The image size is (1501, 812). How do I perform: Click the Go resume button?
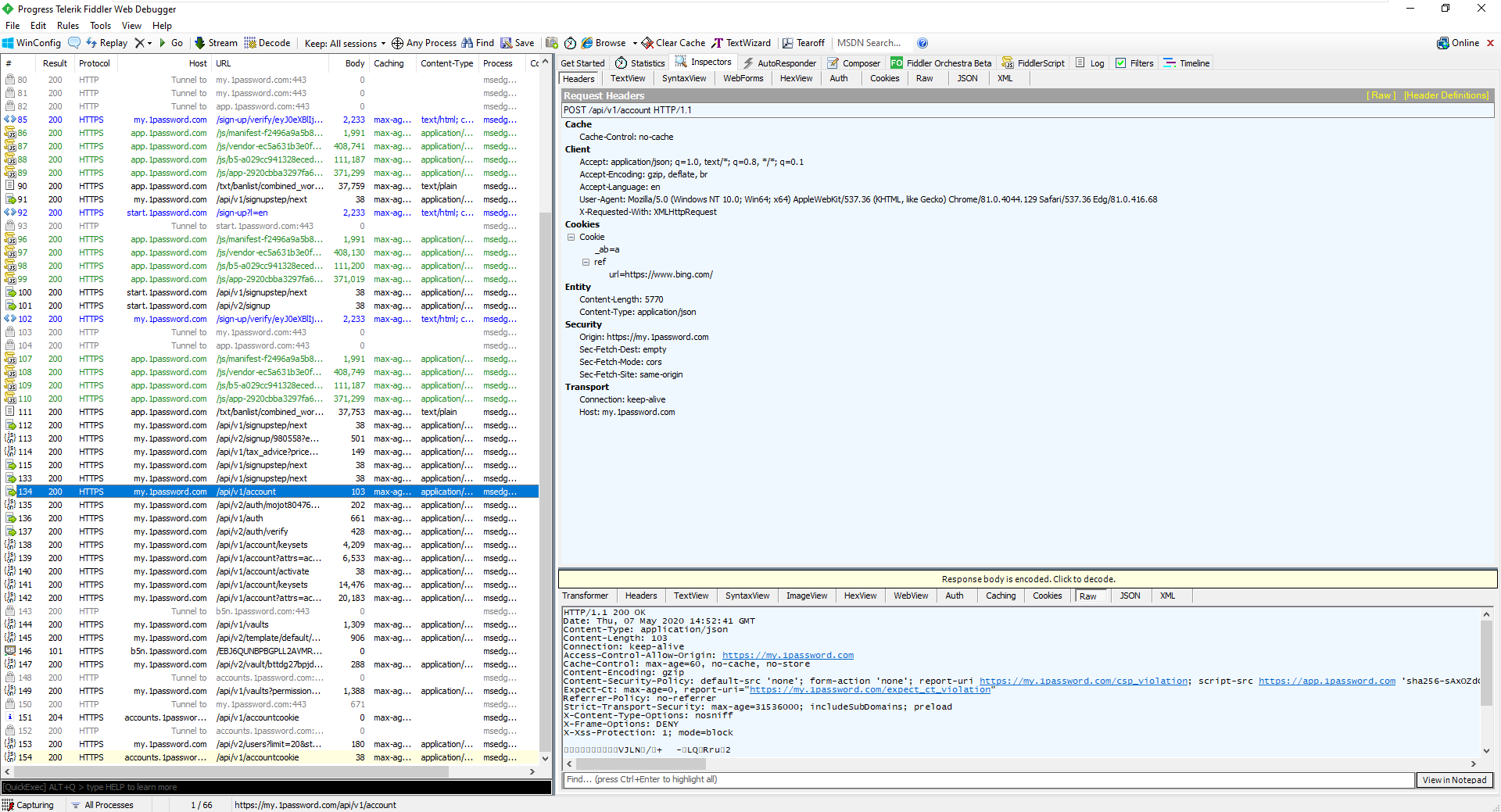[171, 43]
